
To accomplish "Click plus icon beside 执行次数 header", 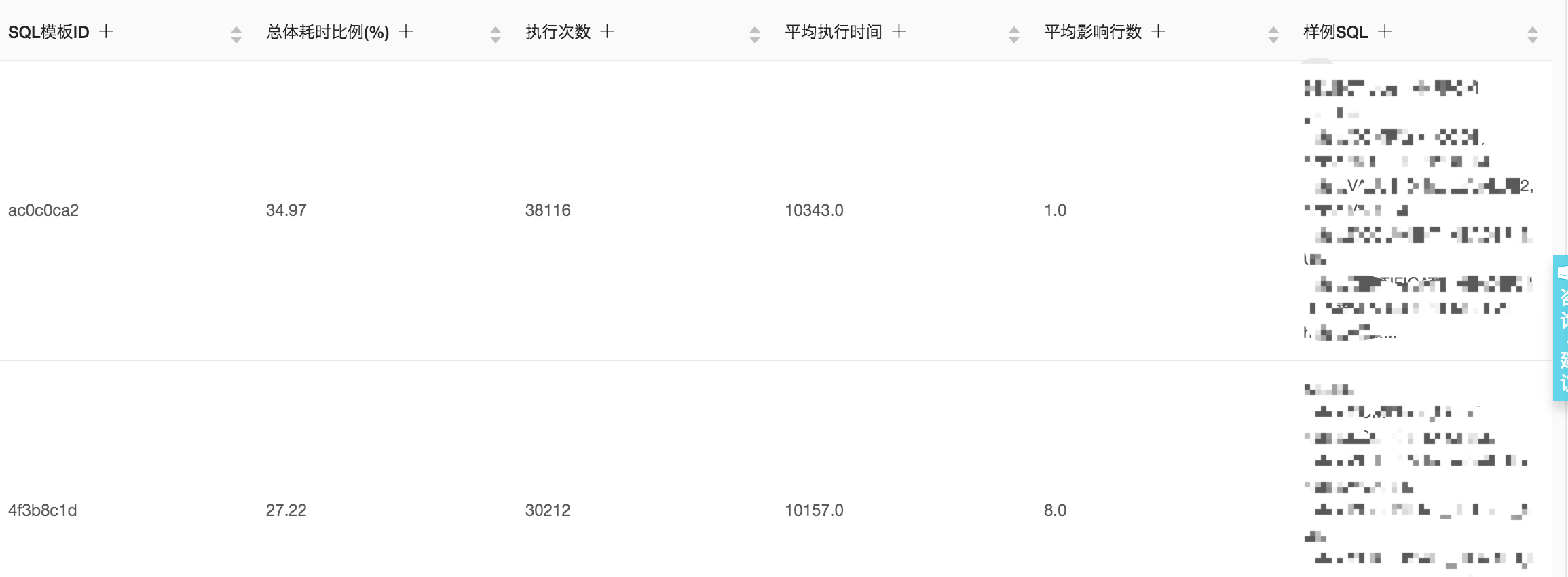I will [x=608, y=31].
